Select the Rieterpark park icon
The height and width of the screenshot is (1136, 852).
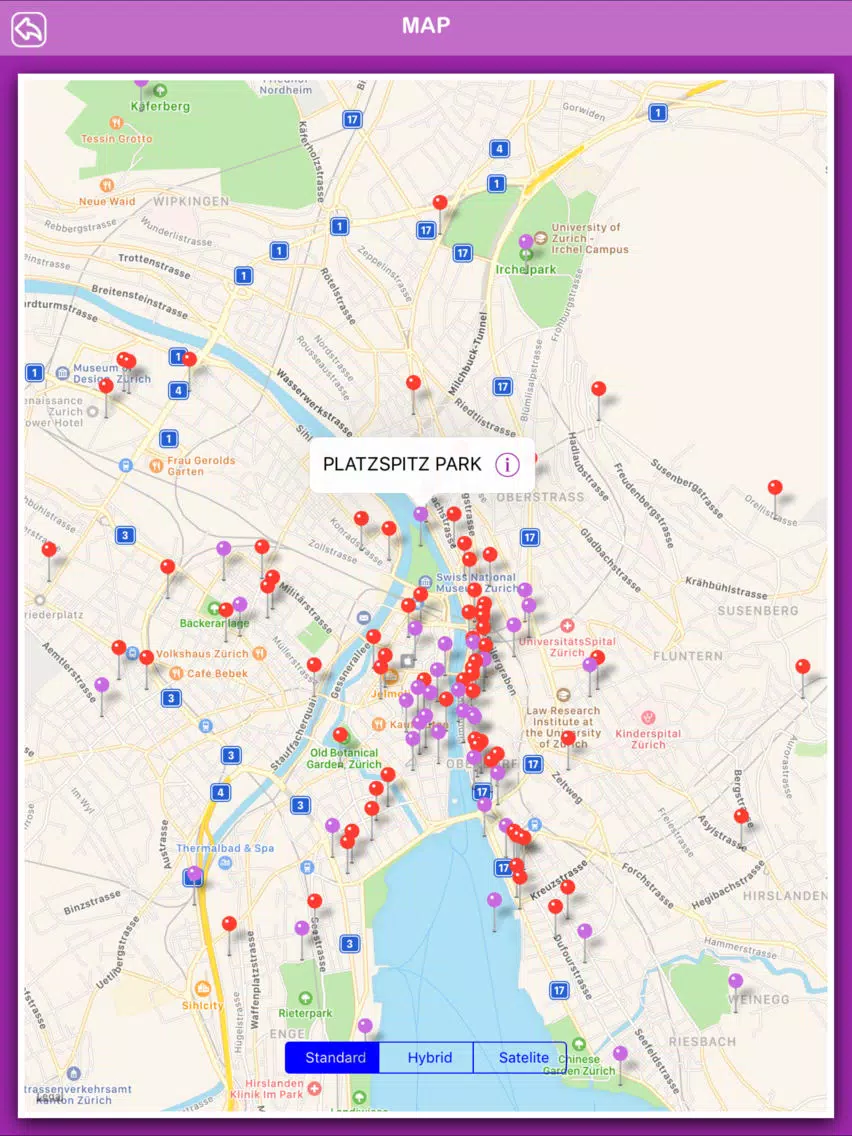(306, 998)
